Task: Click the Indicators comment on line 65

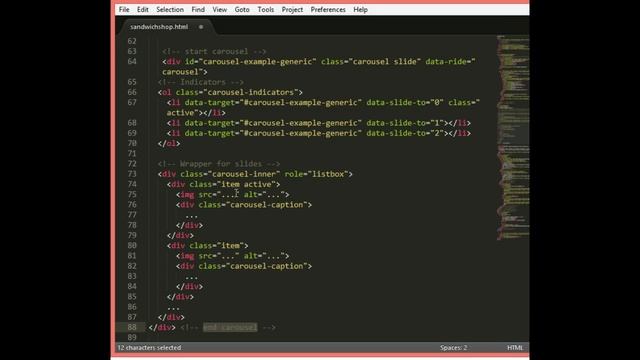Action: [x=201, y=82]
